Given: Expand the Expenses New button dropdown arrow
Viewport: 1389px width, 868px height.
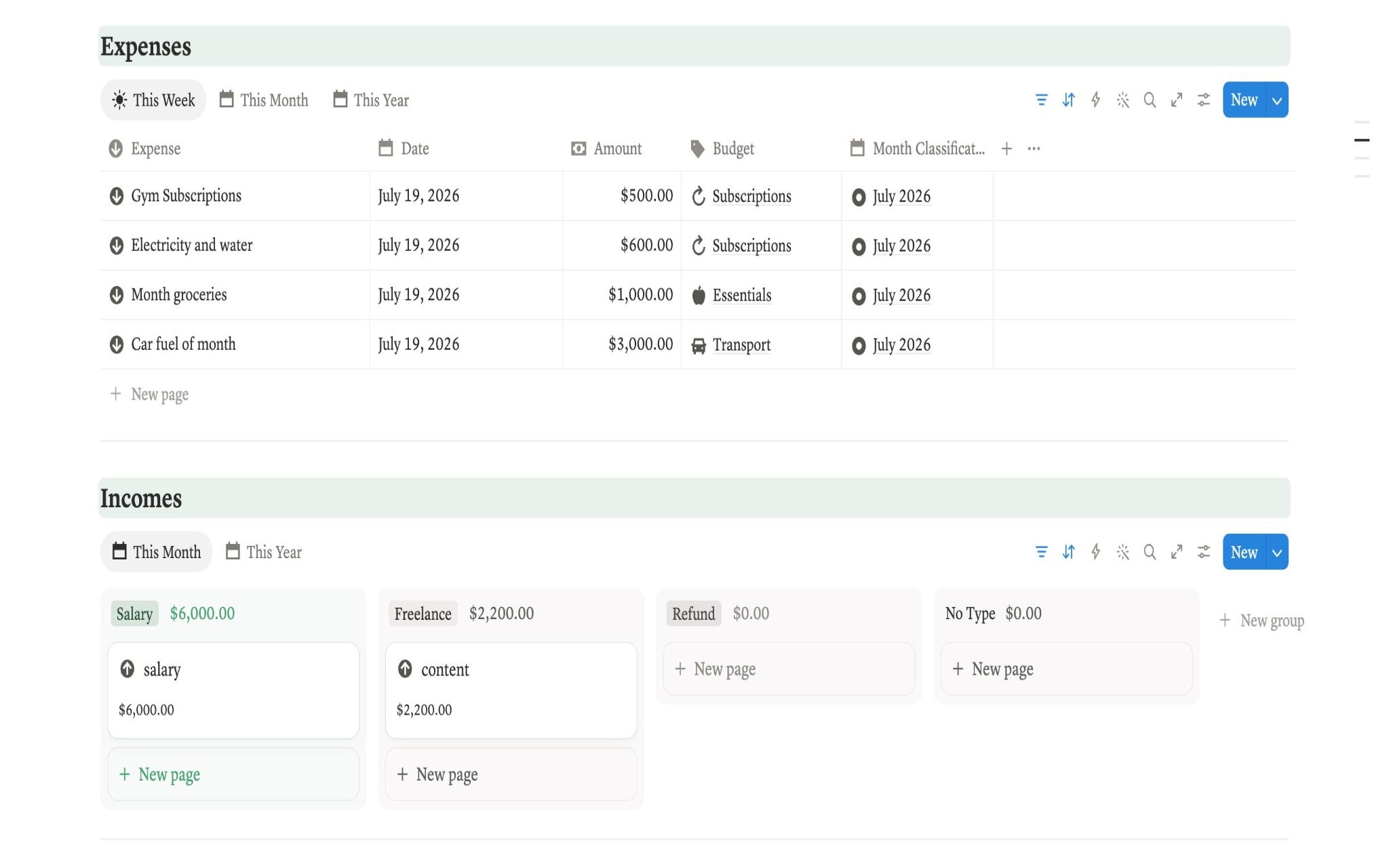Looking at the screenshot, I should pos(1277,100).
